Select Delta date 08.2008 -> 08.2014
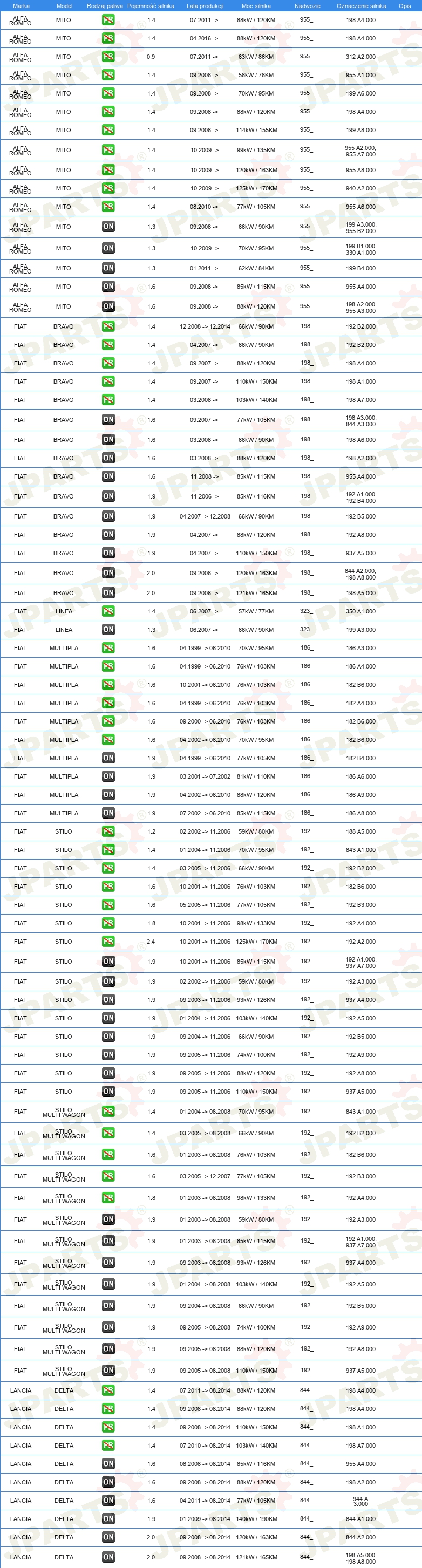 pos(205,1463)
